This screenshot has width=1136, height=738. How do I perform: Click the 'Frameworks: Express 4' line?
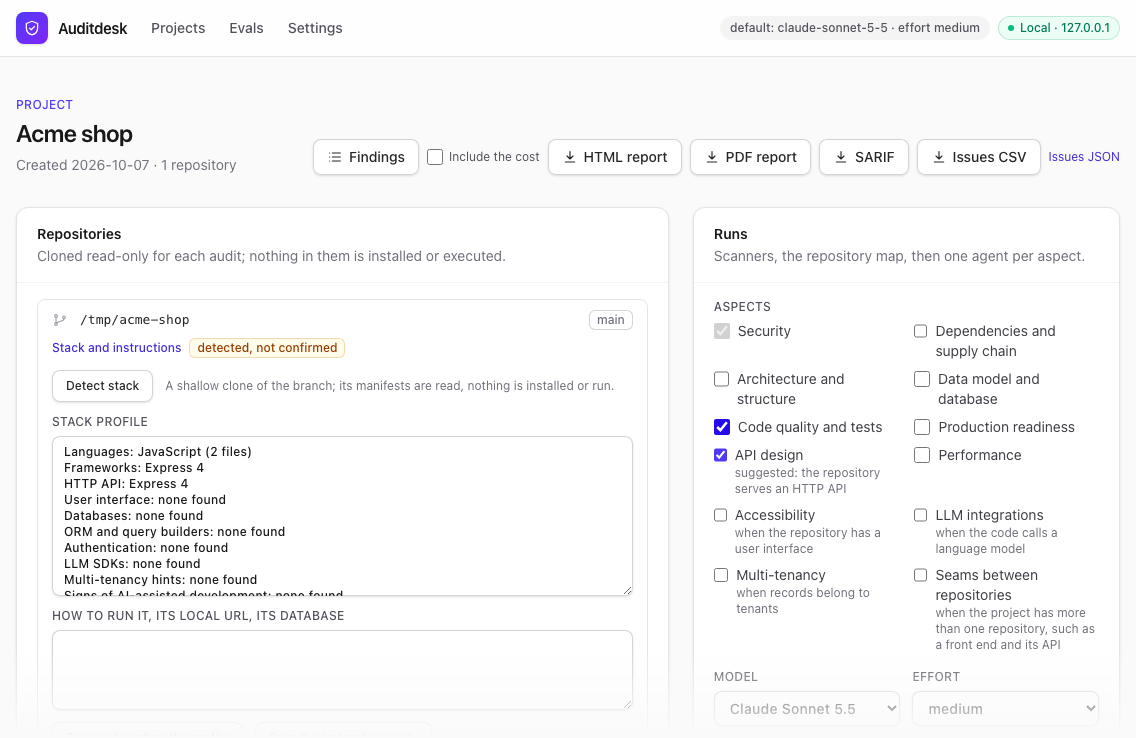pos(134,468)
